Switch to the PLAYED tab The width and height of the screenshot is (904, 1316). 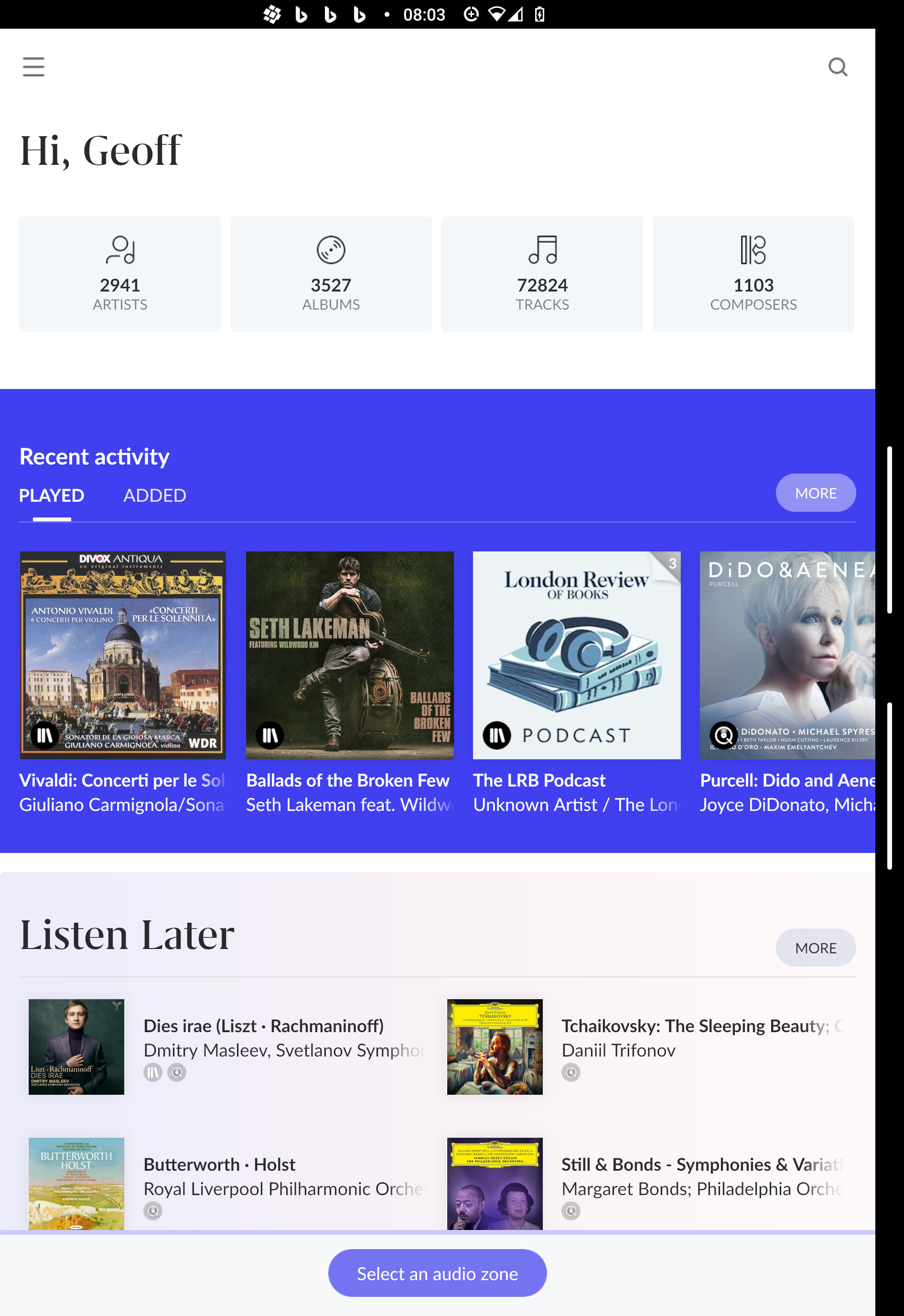[52, 495]
